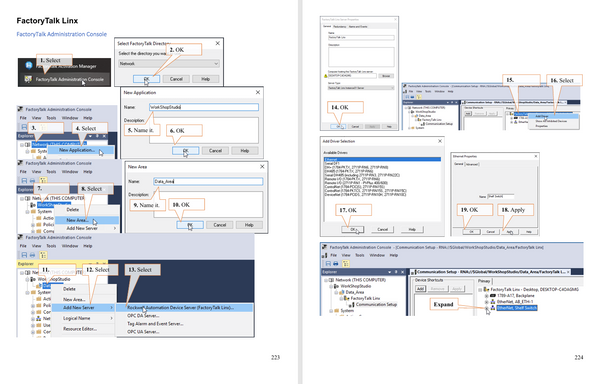Image resolution: width=600 pixels, height=384 pixels.
Task: Click Description box in New Area dialog
Action: point(208,204)
